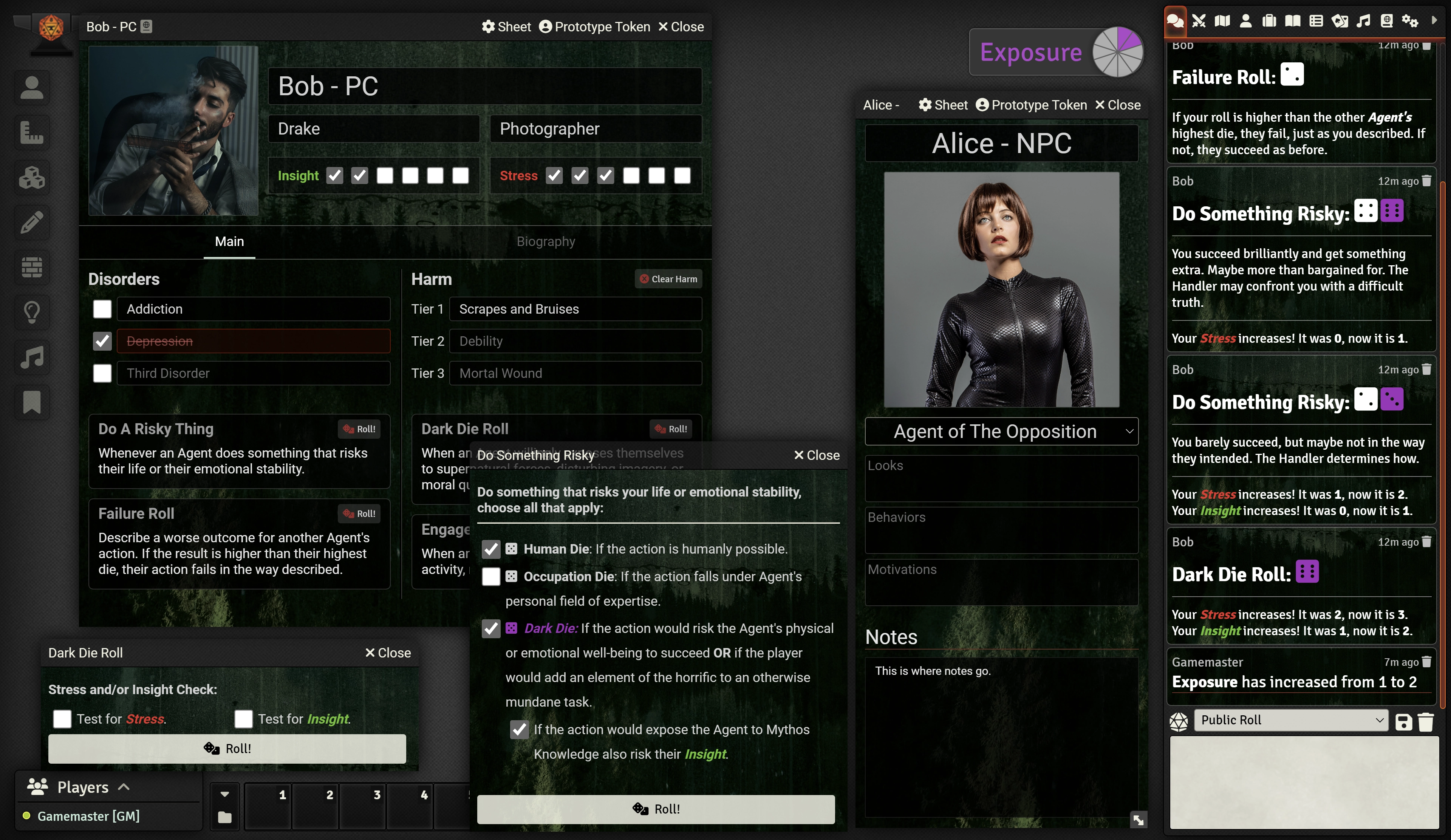The height and width of the screenshot is (840, 1451).
Task: Tick the Addiction disorder checkbox
Action: 102,309
